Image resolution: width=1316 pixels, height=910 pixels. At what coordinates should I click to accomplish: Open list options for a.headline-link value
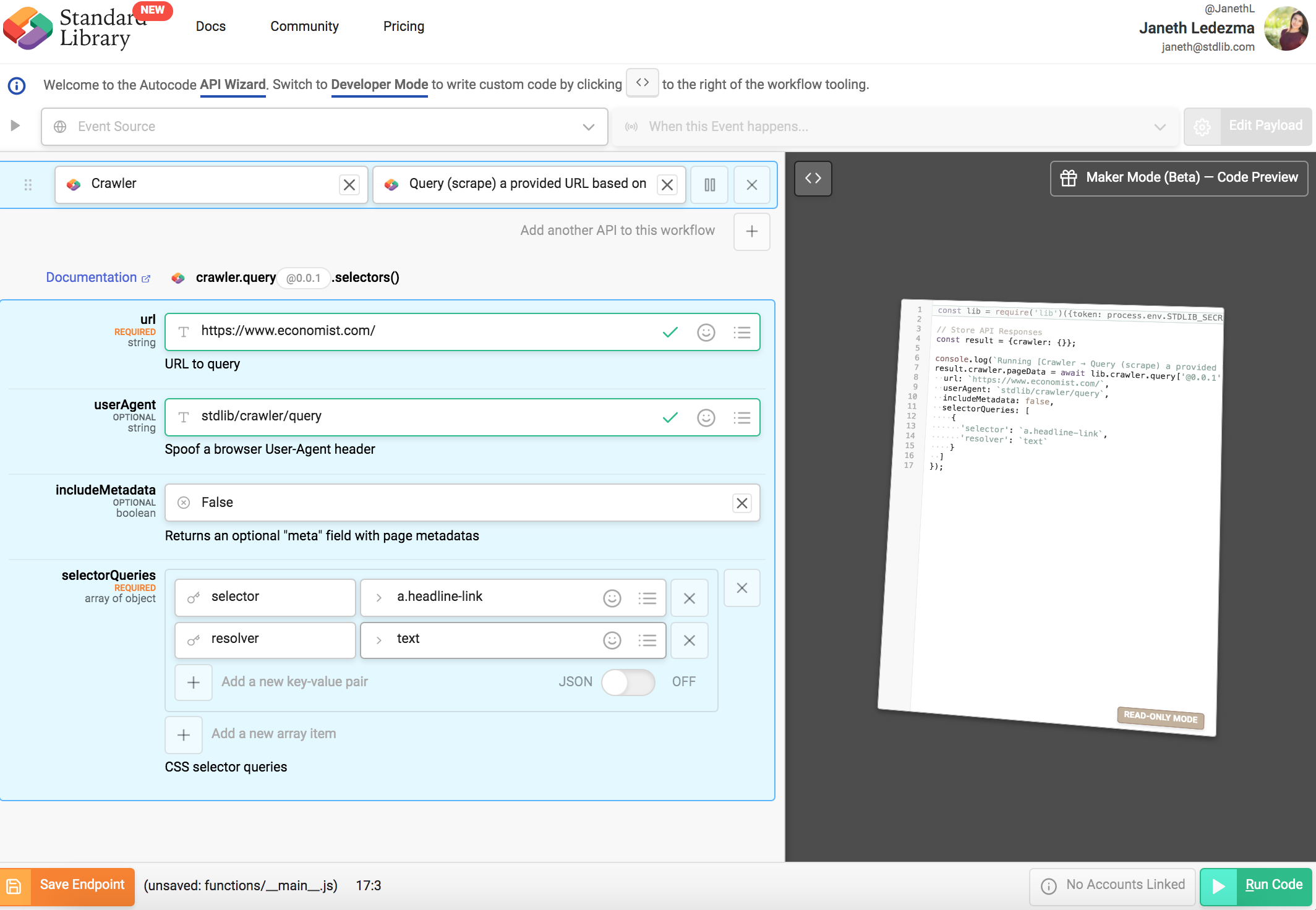(x=647, y=598)
